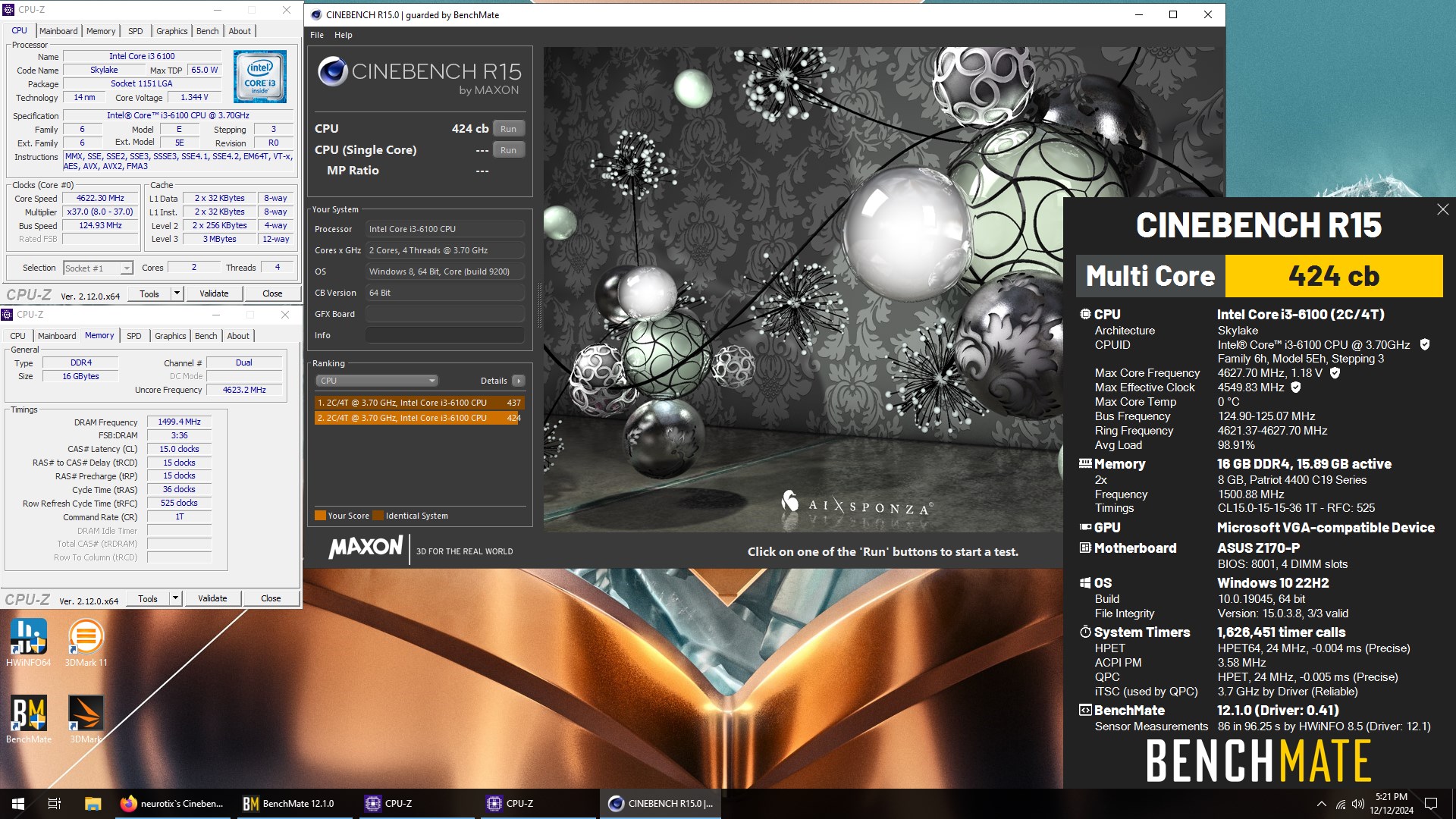
Task: Open Socket #1 selection dropdown
Action: 98,268
